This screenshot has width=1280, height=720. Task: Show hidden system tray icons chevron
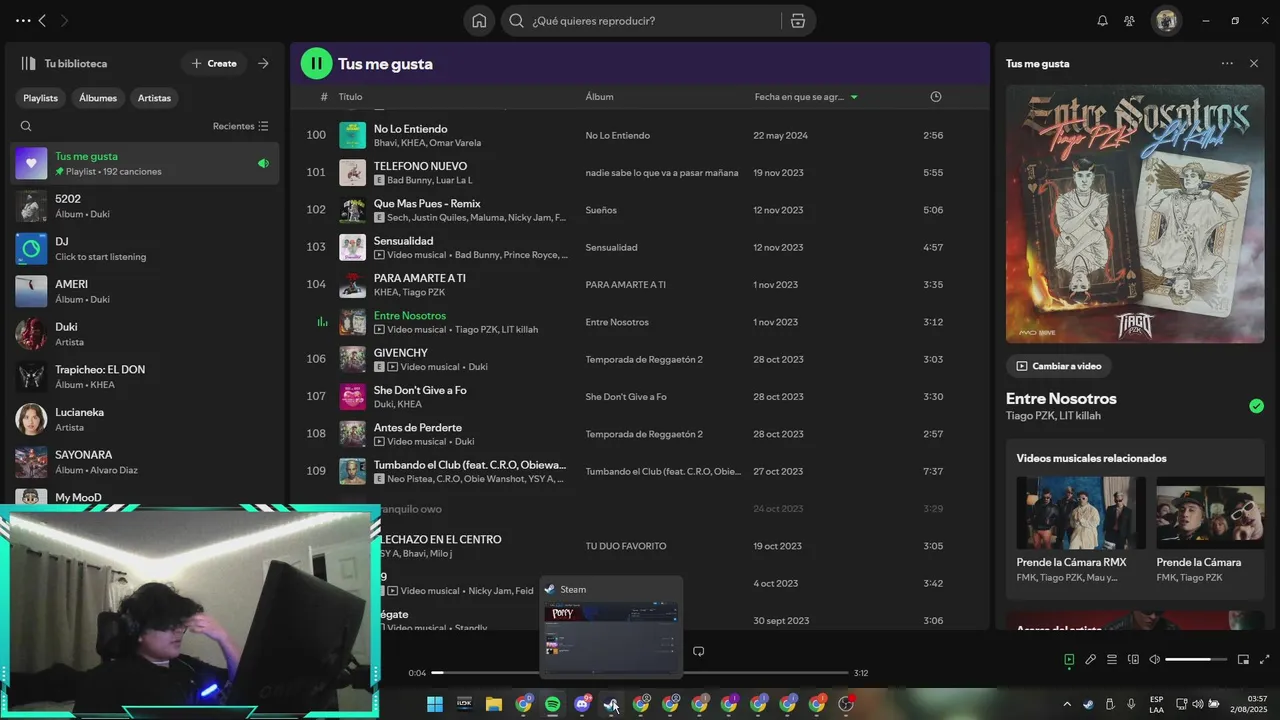click(1066, 704)
